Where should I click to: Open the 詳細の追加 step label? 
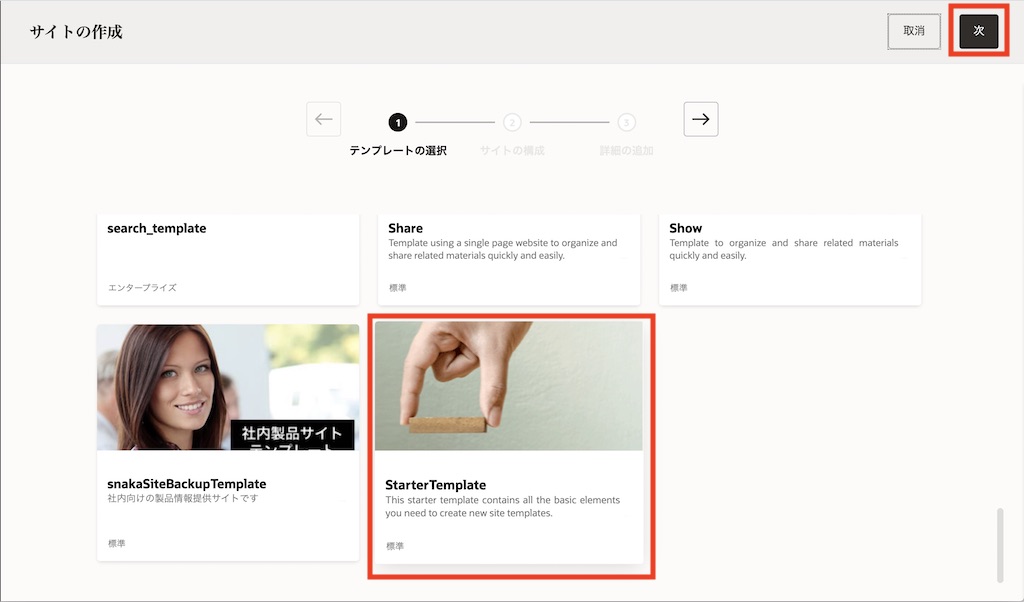tap(626, 151)
